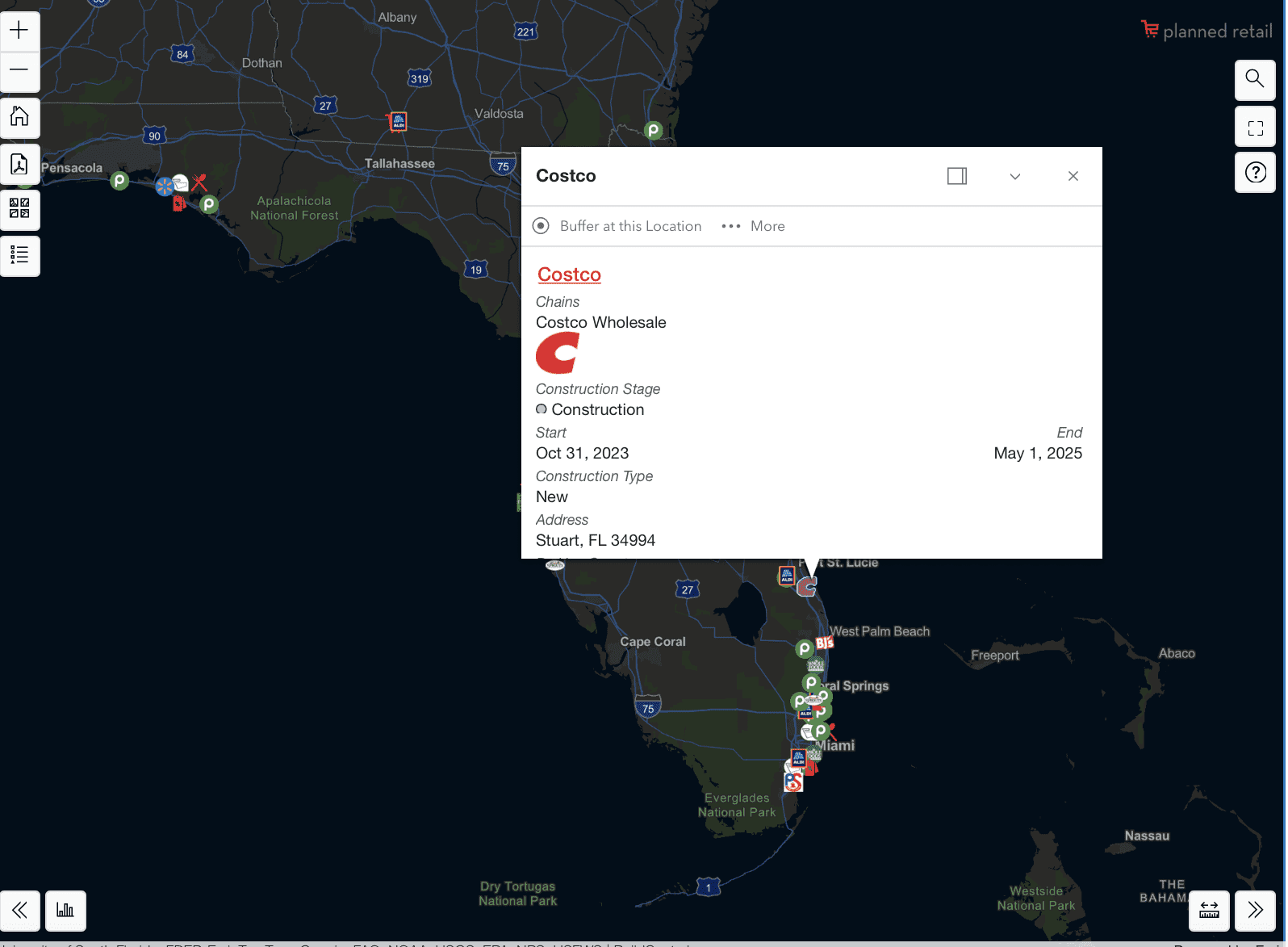Image resolution: width=1288 pixels, height=947 pixels.
Task: Open the measurement ruler tool
Action: 1209,910
